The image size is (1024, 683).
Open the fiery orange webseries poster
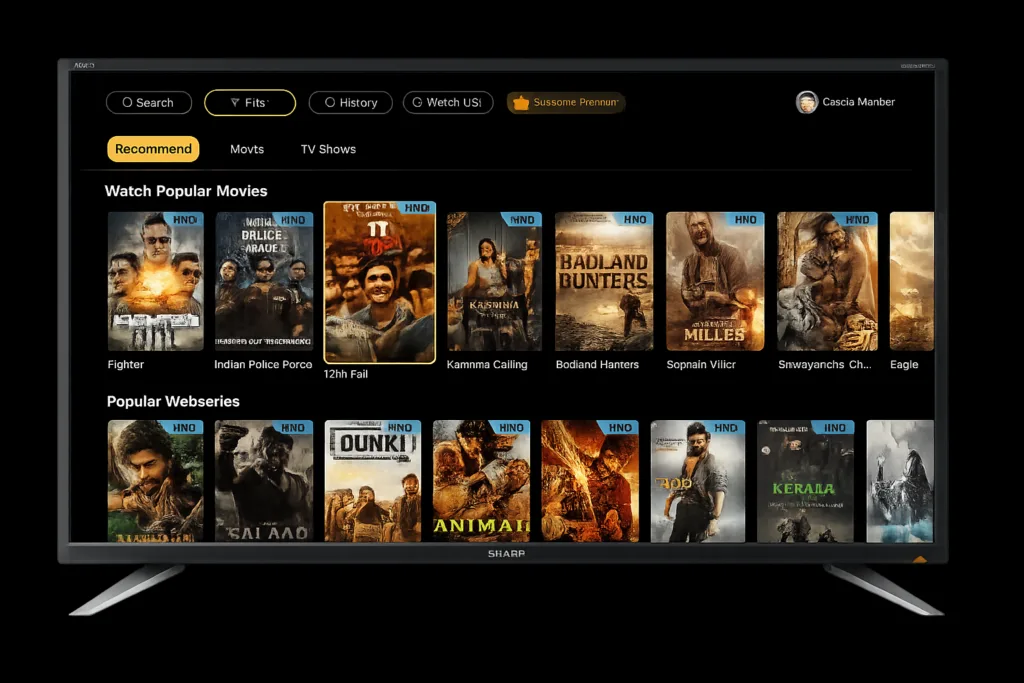590,481
